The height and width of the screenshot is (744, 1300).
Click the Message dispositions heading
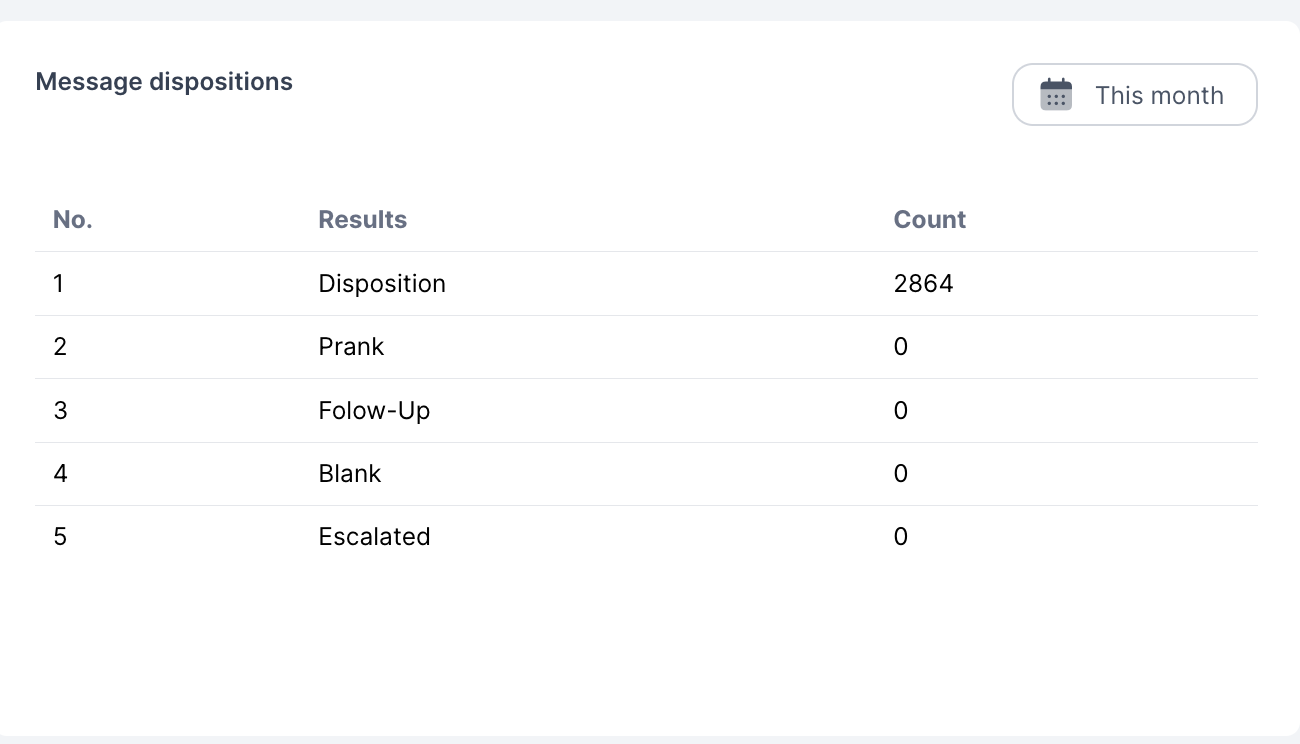(164, 82)
